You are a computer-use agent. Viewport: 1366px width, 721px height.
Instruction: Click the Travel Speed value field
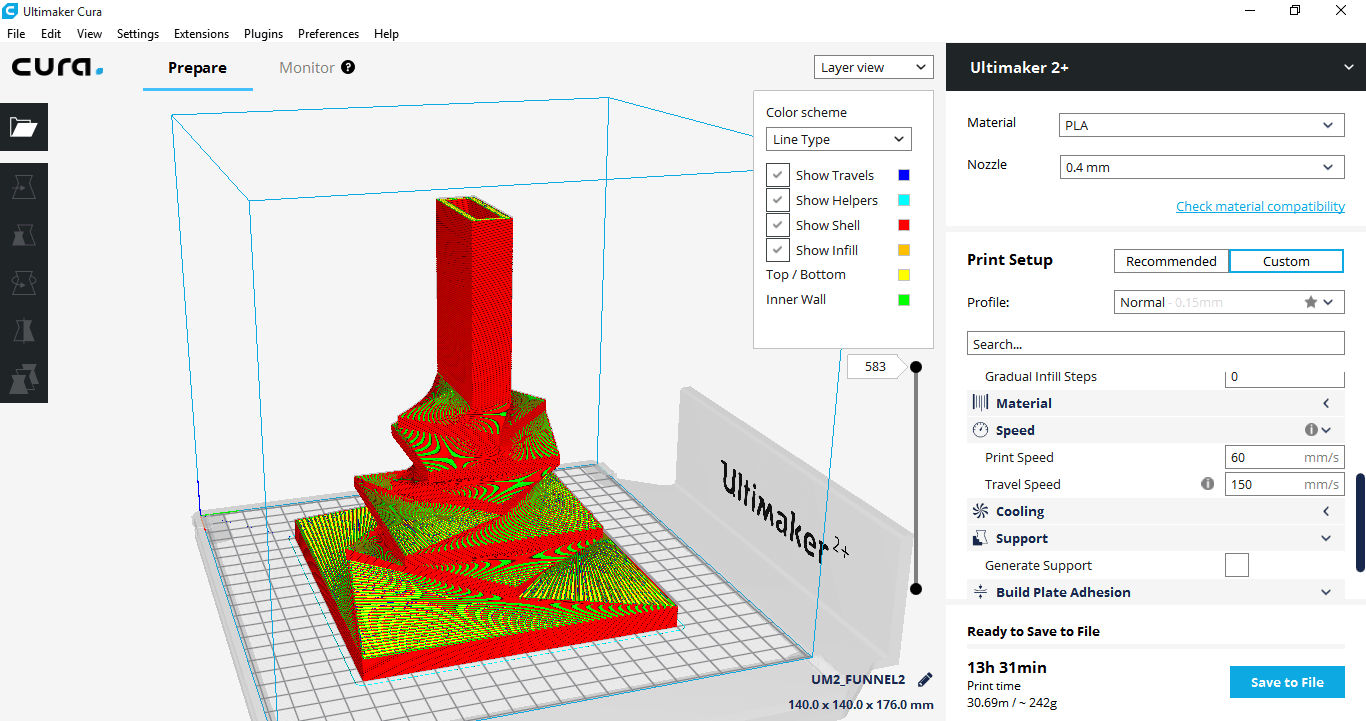[1284, 484]
